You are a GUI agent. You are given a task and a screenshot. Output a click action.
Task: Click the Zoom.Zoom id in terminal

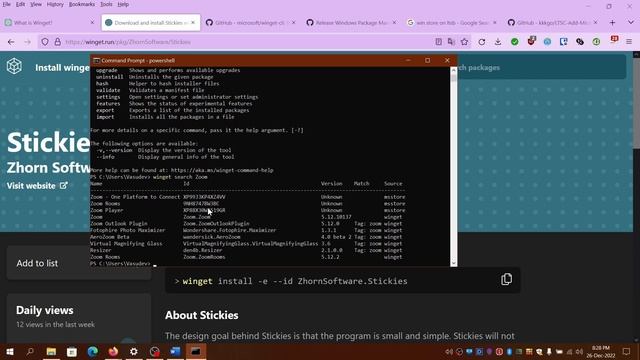[x=197, y=217]
